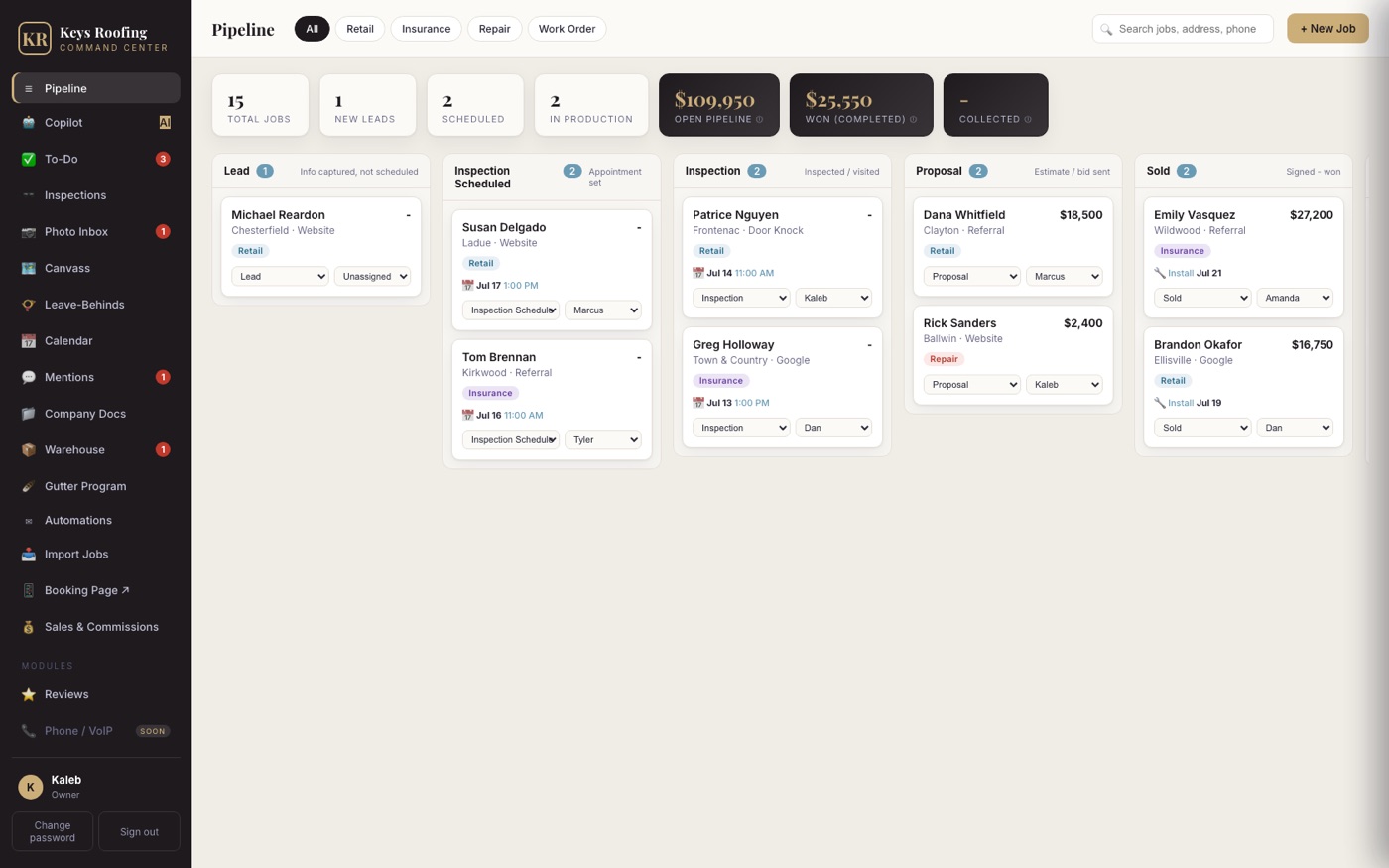Image resolution: width=1389 pixels, height=868 pixels.
Task: Click the Company Docs folder icon
Action: pyautogui.click(x=29, y=414)
